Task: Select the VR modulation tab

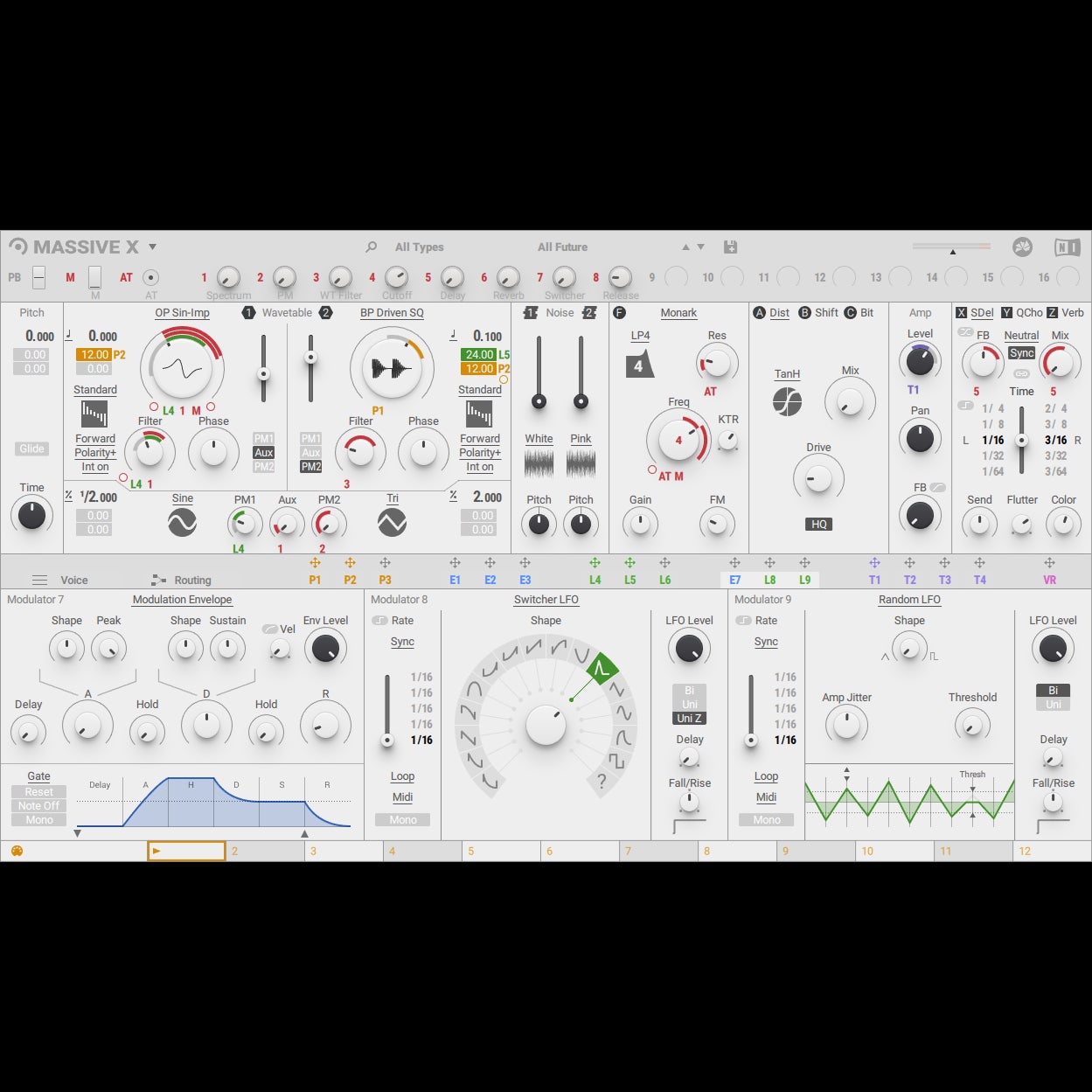Action: tap(1049, 580)
